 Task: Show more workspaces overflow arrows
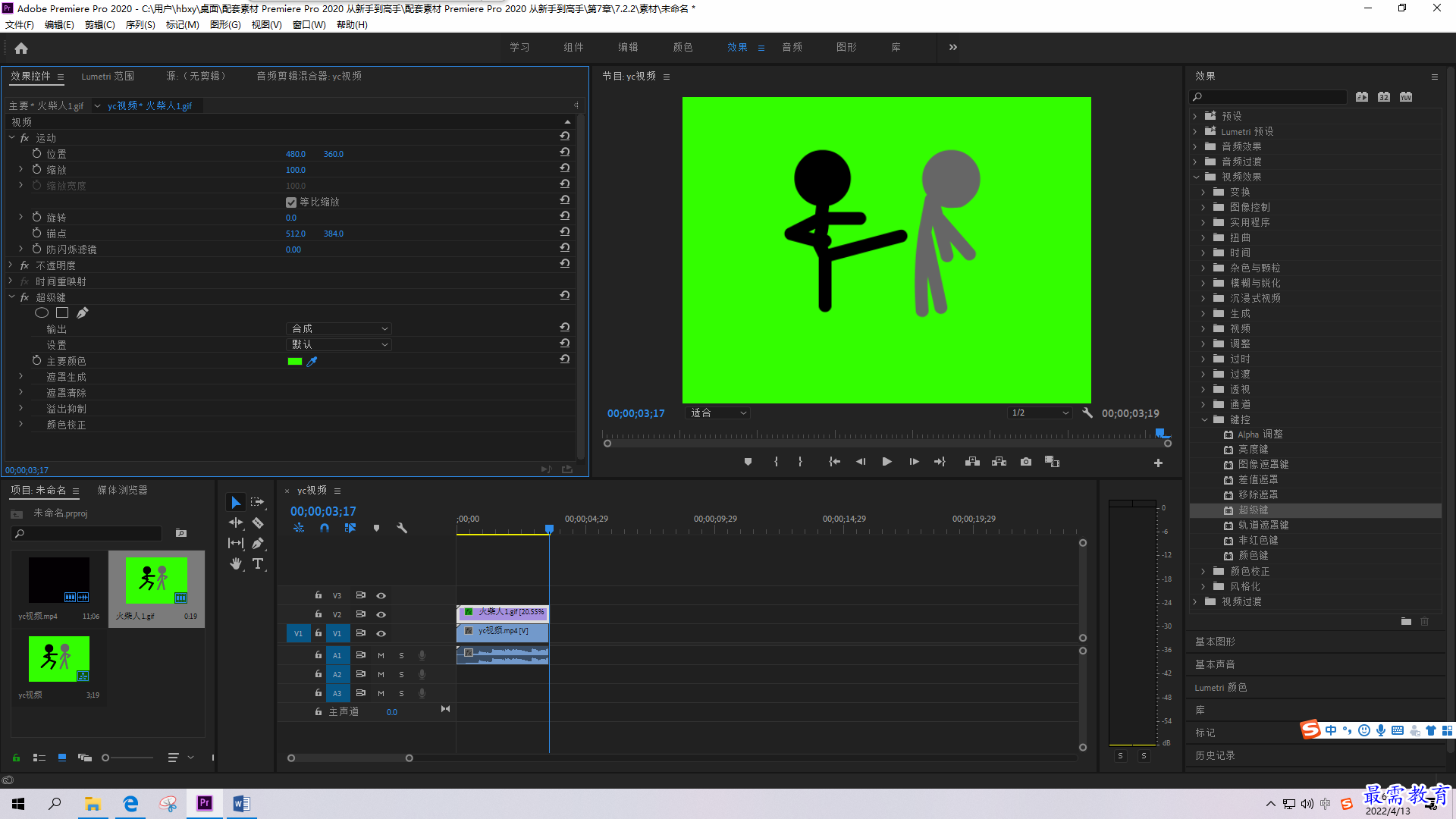click(x=953, y=47)
